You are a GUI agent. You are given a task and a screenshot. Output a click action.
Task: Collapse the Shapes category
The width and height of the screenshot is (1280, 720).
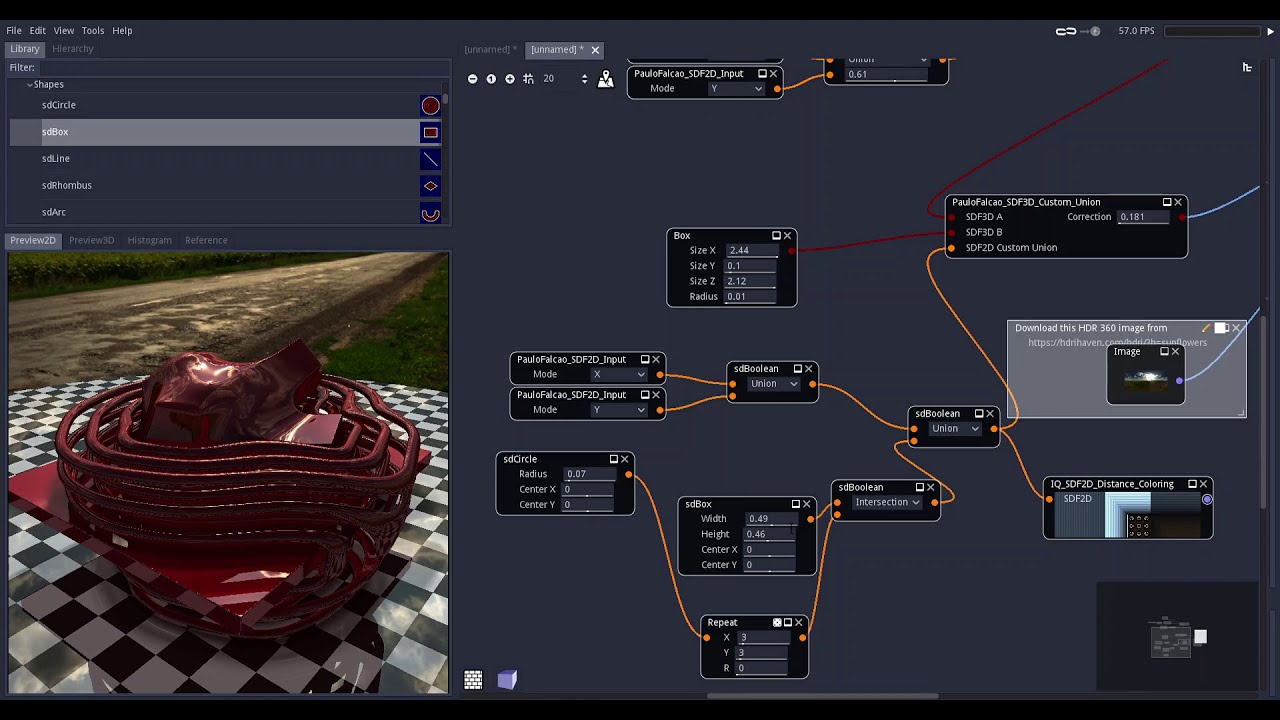pyautogui.click(x=30, y=85)
